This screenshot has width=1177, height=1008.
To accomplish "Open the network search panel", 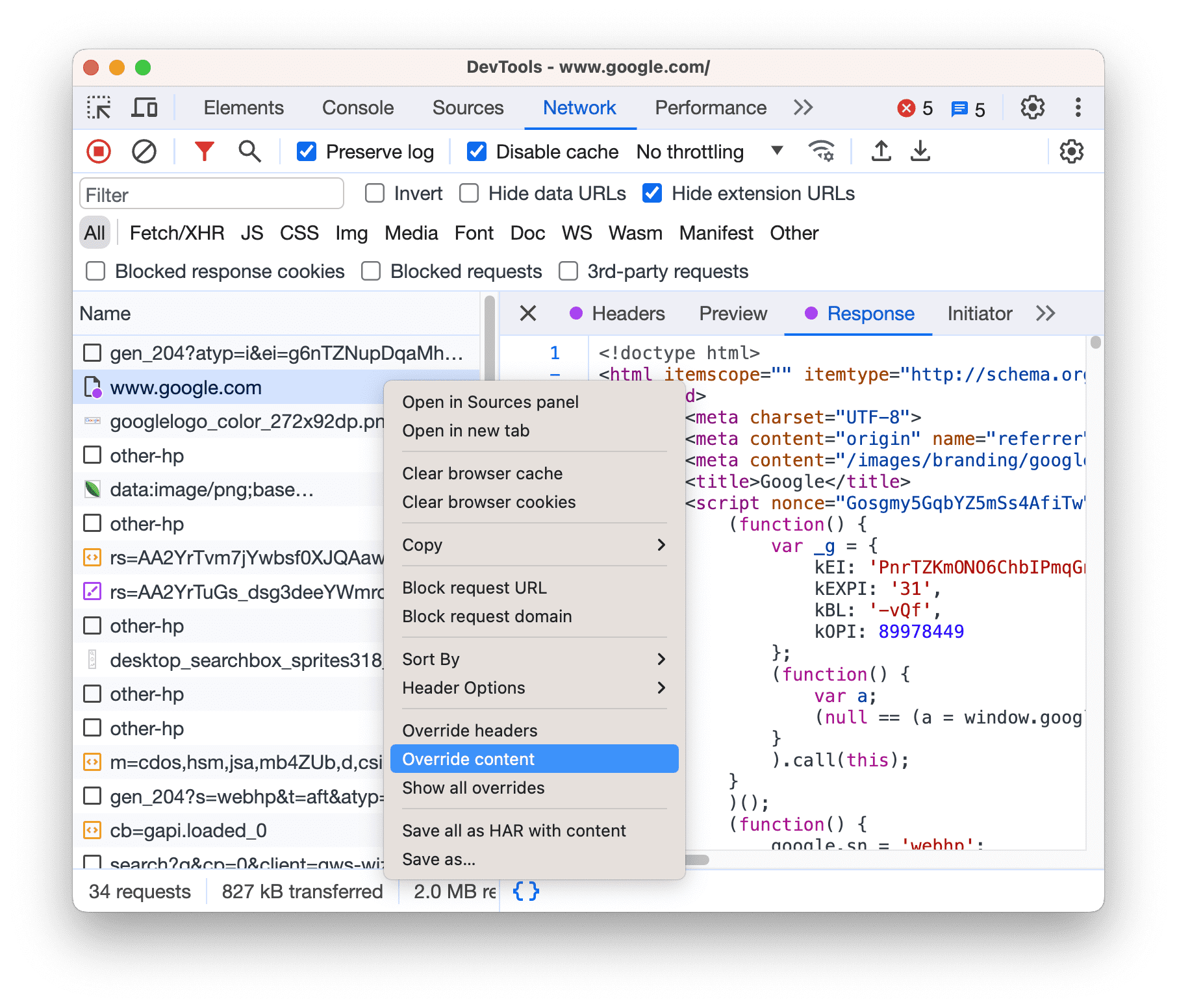I will 249,151.
